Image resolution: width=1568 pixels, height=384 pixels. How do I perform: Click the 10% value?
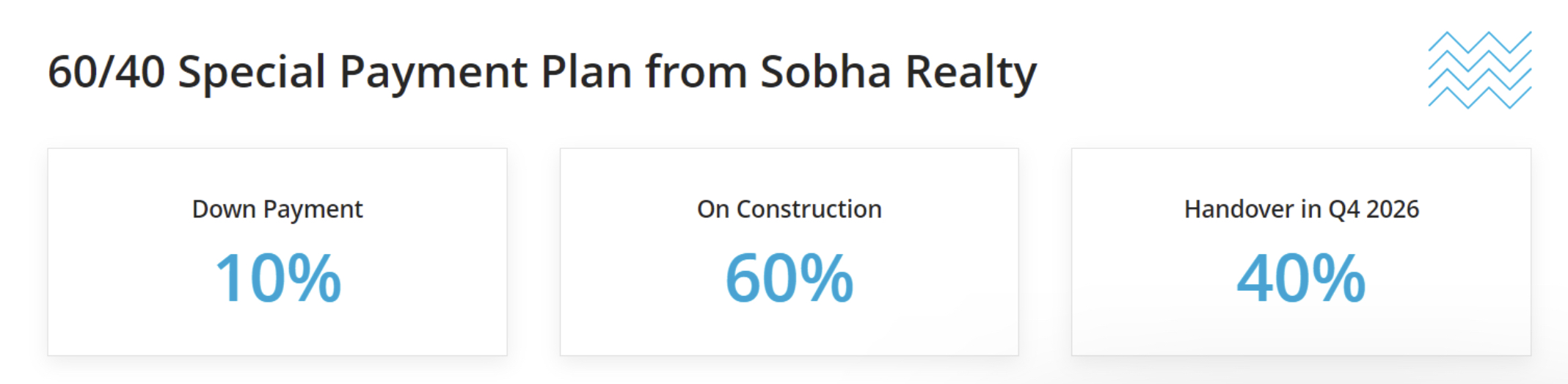point(277,278)
